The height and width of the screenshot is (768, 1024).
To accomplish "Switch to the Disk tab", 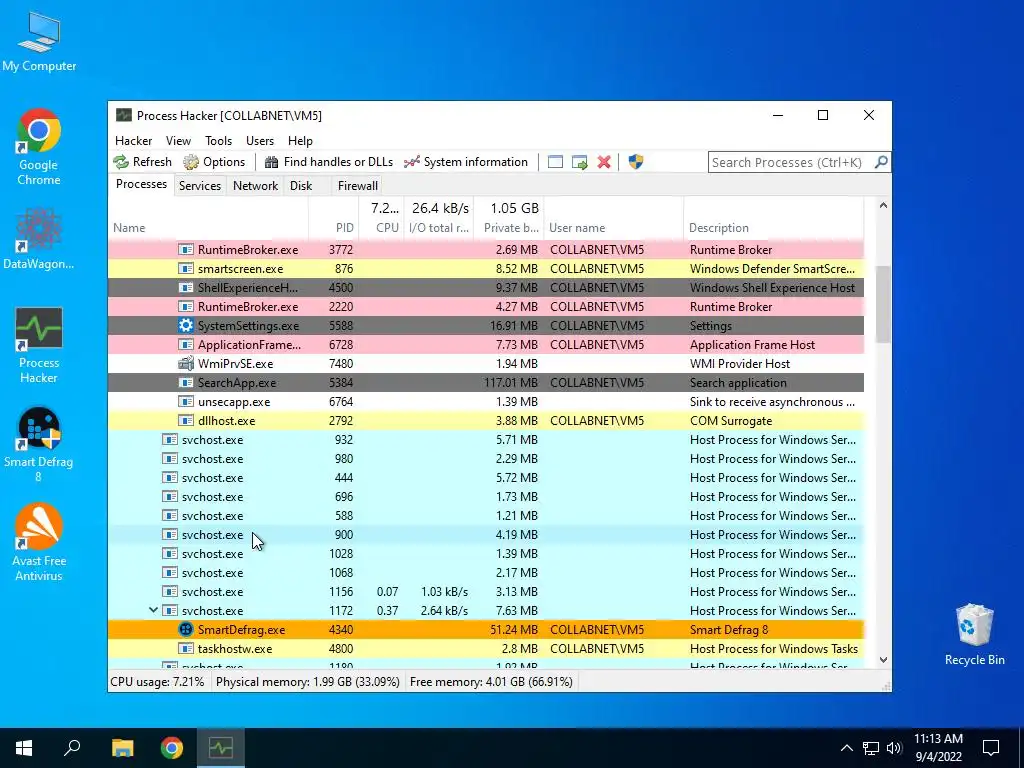I will (301, 185).
